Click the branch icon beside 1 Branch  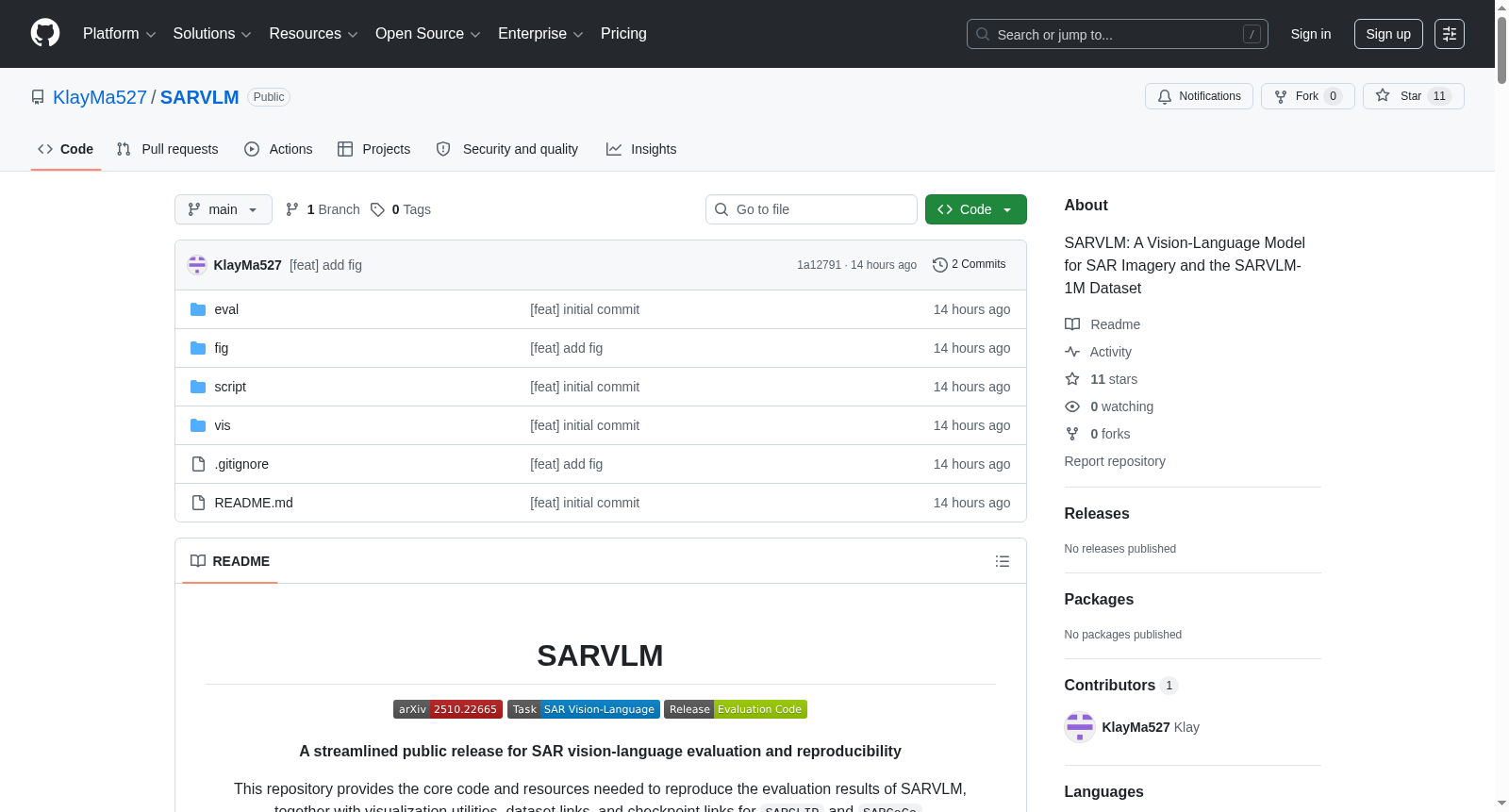click(x=292, y=209)
